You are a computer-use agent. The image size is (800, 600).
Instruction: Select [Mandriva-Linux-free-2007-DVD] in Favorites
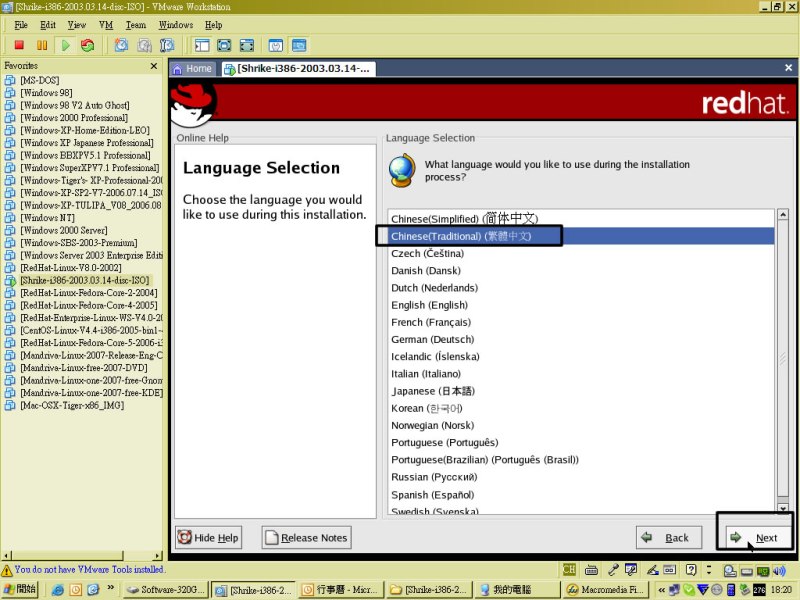pos(84,368)
